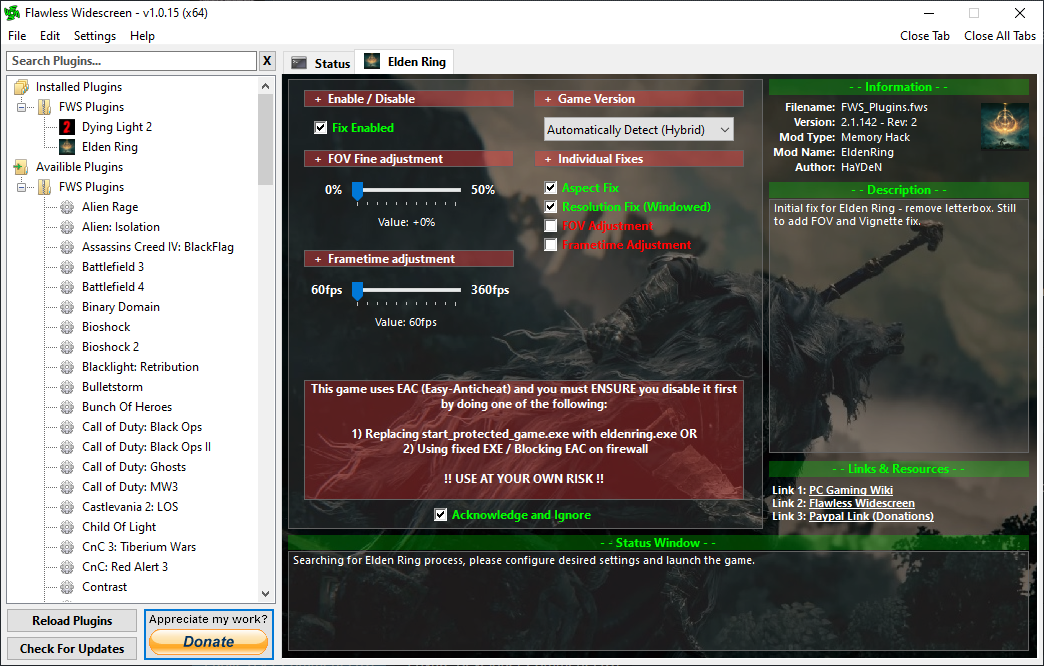Click the gear icon beside Blacklight: Retribution
Screen dimensions: 1044x666
pyautogui.click(x=67, y=367)
